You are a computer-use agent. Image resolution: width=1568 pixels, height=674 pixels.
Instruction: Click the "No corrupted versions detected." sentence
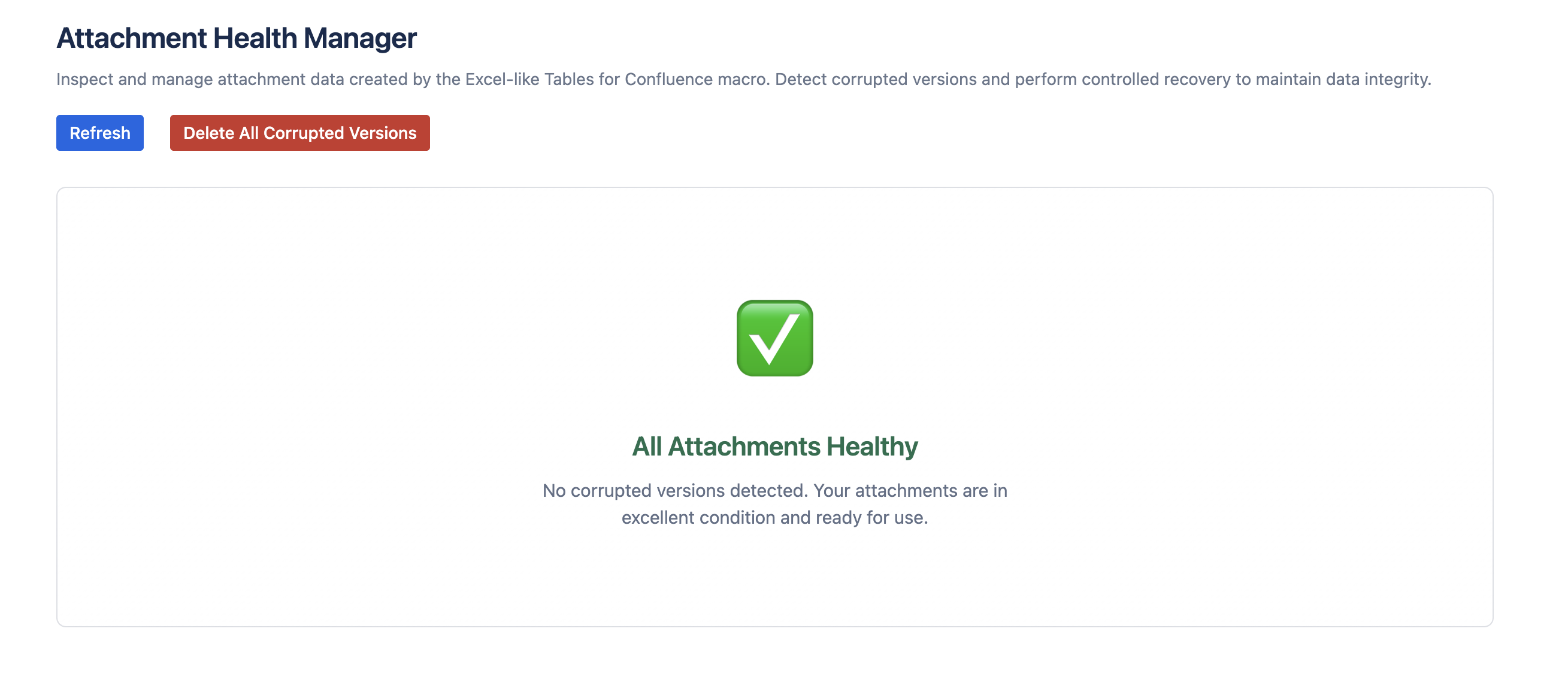tap(674, 490)
